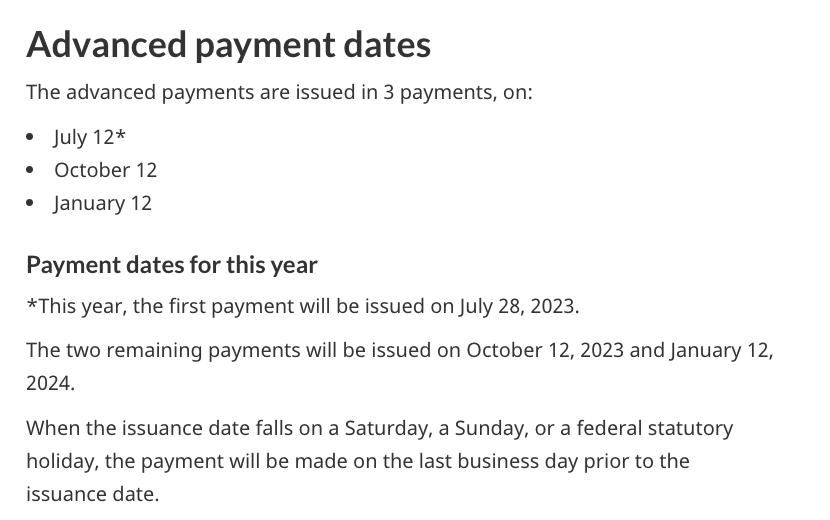Select the 'January 12' list item
The image size is (830, 520).
pos(103,203)
